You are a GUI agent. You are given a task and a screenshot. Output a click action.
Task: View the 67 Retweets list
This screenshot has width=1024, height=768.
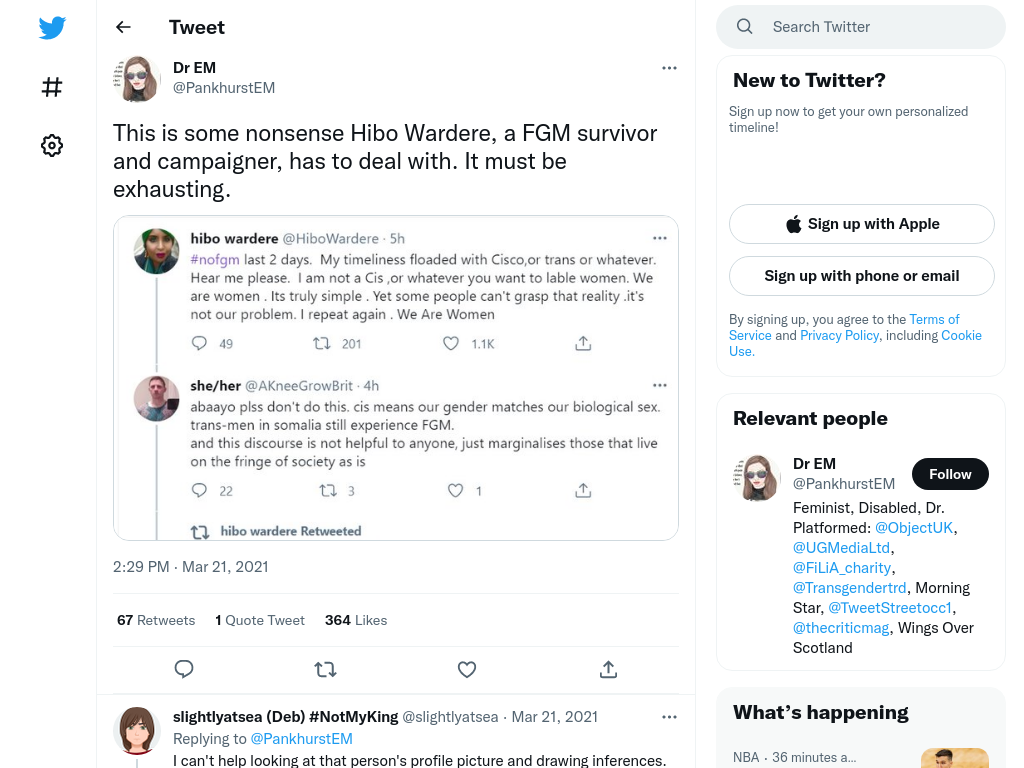click(156, 620)
